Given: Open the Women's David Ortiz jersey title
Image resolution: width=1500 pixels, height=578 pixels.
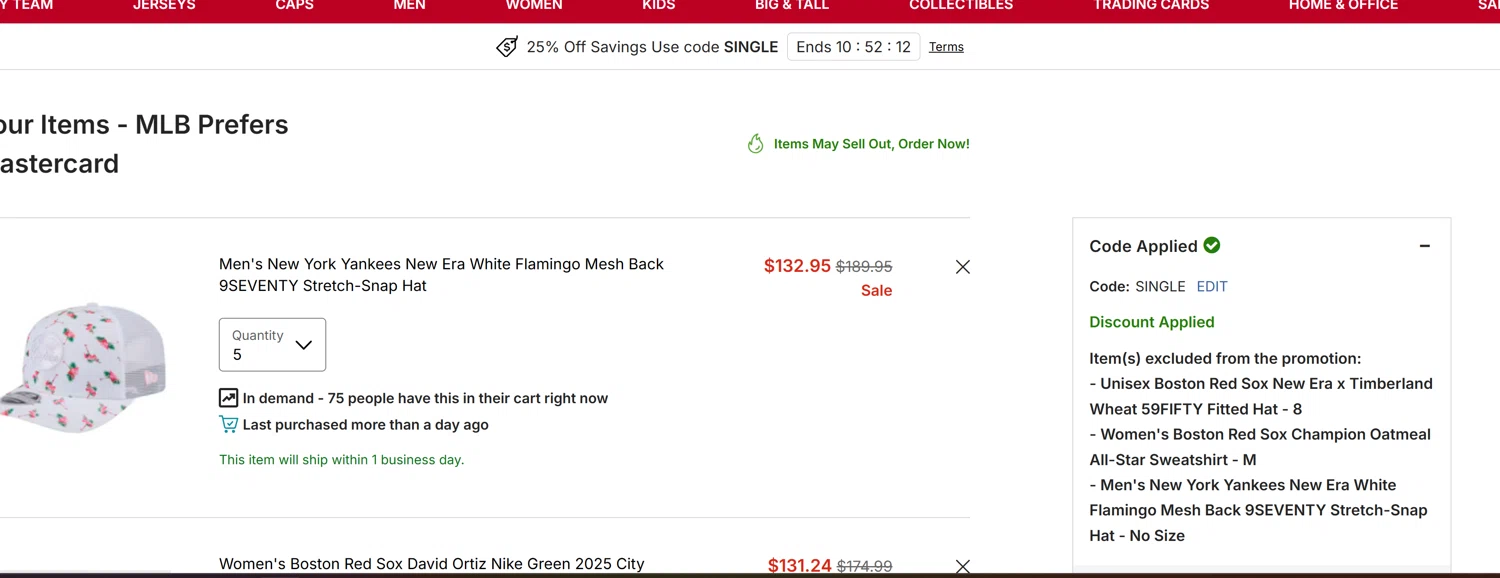Looking at the screenshot, I should pos(432,564).
